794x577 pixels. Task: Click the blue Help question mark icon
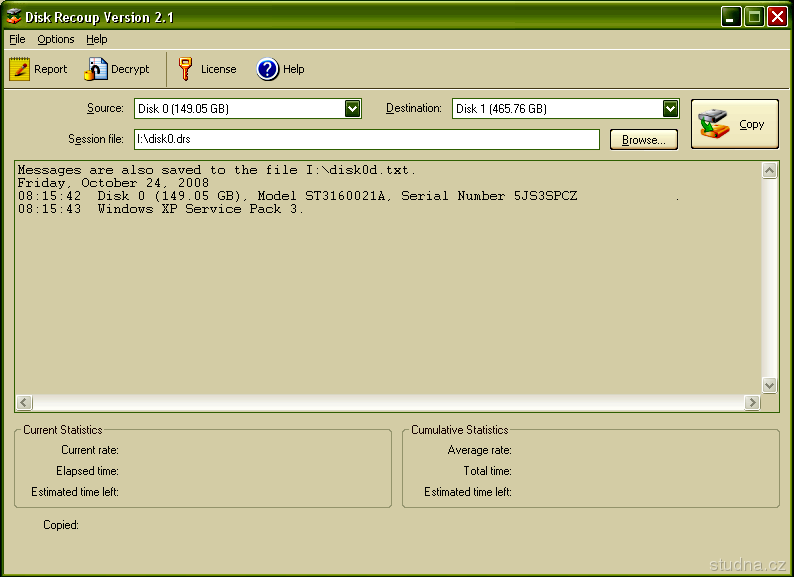click(267, 69)
